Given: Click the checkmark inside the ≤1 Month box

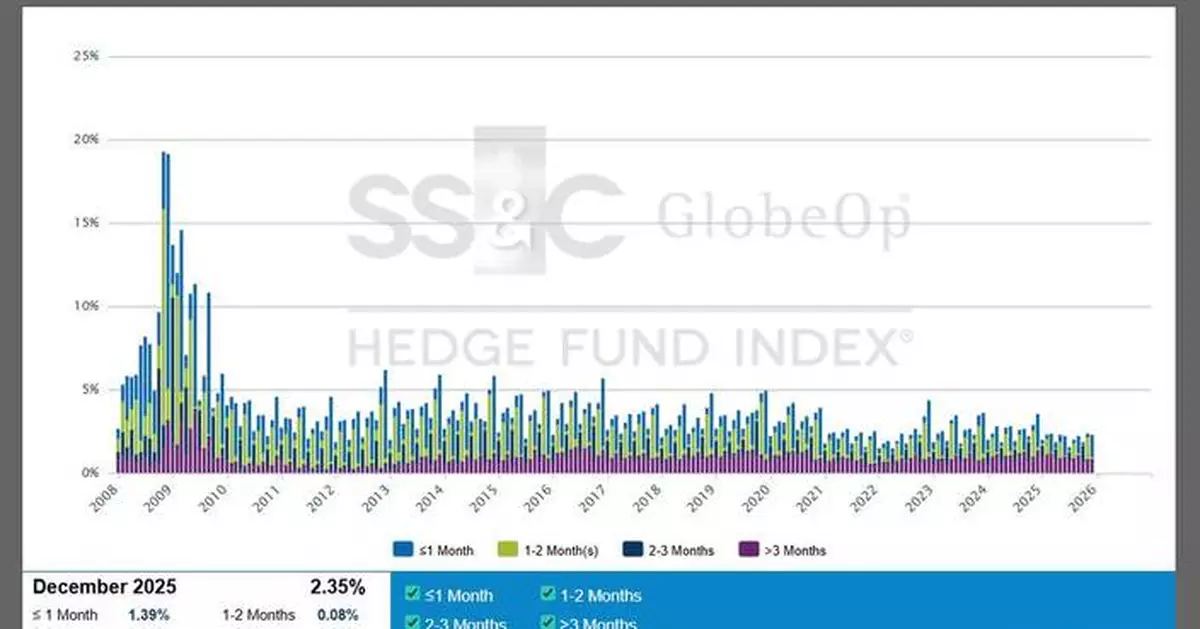Looking at the screenshot, I should [412, 594].
